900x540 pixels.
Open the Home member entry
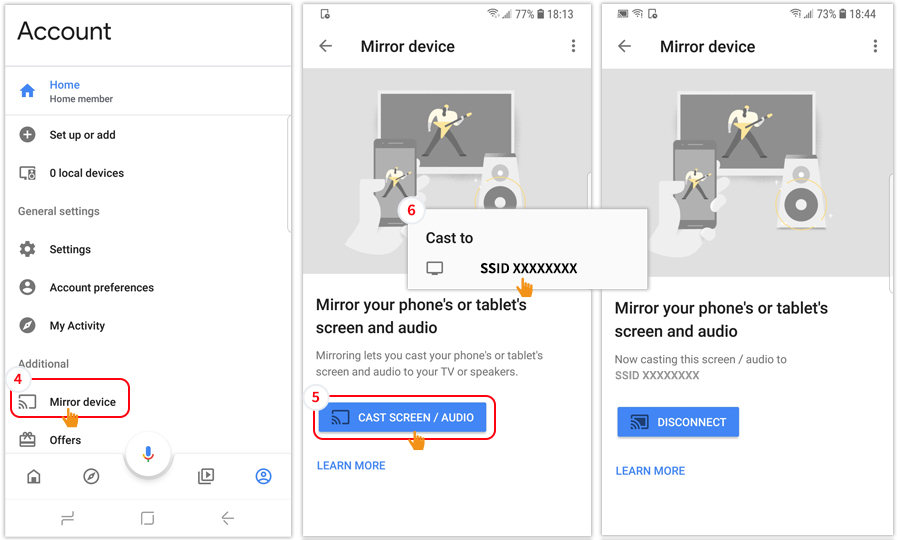tap(148, 91)
